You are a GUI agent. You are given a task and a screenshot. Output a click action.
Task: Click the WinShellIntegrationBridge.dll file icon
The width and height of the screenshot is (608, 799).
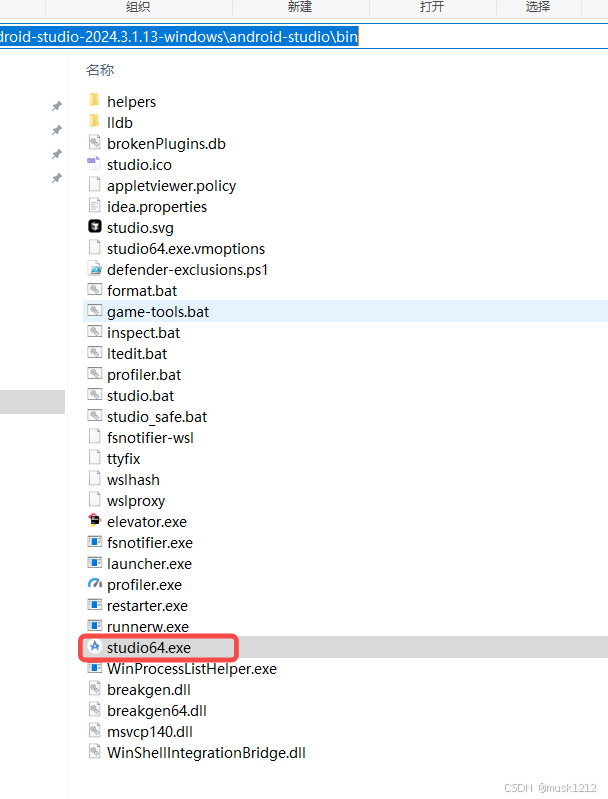click(94, 751)
